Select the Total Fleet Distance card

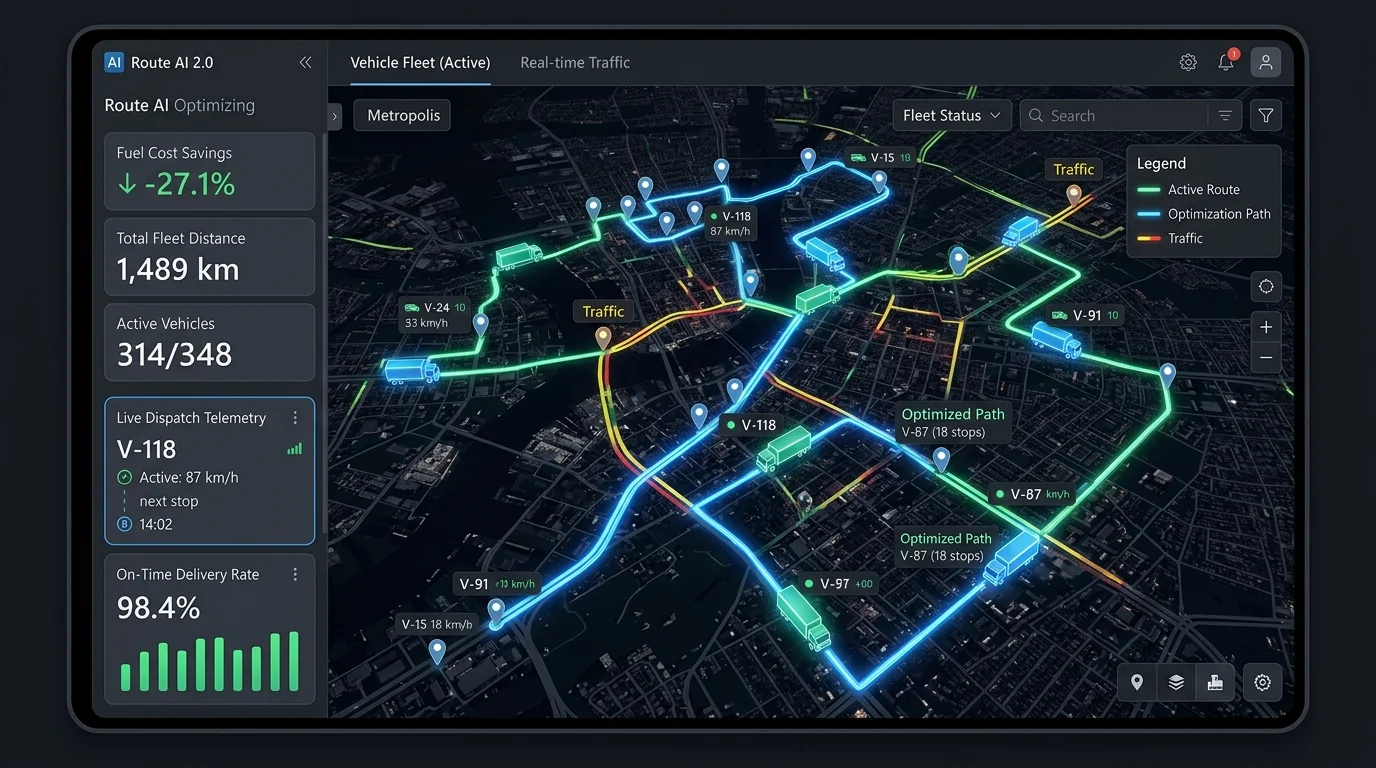210,257
